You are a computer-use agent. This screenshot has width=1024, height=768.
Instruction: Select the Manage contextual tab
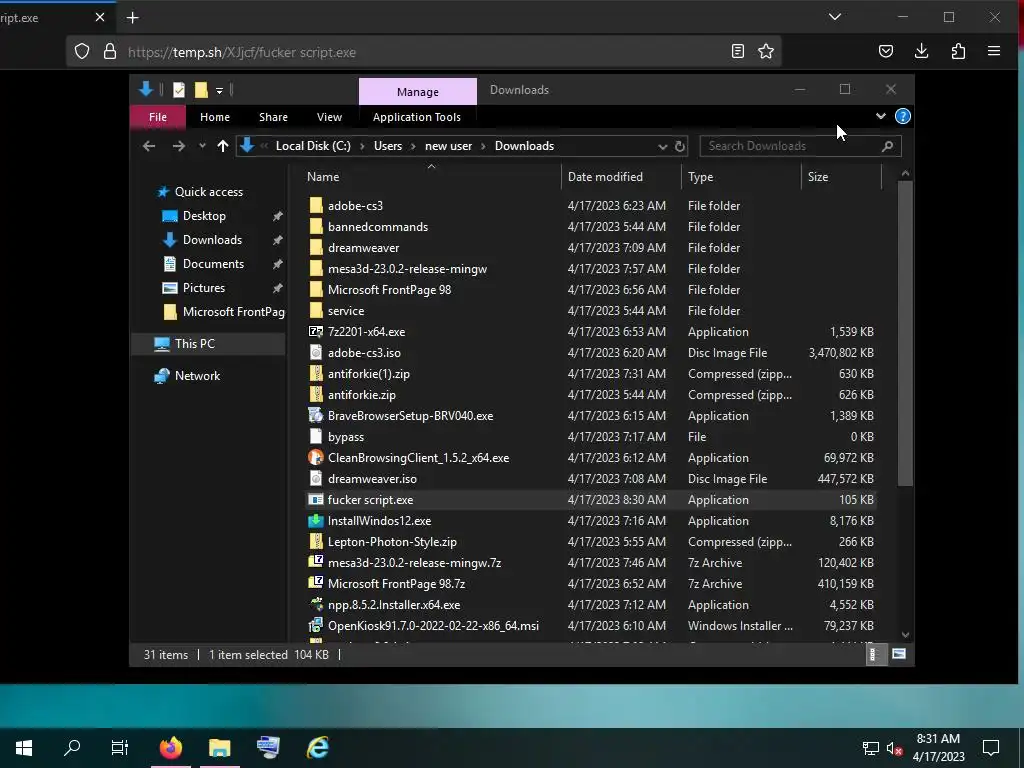pos(418,91)
